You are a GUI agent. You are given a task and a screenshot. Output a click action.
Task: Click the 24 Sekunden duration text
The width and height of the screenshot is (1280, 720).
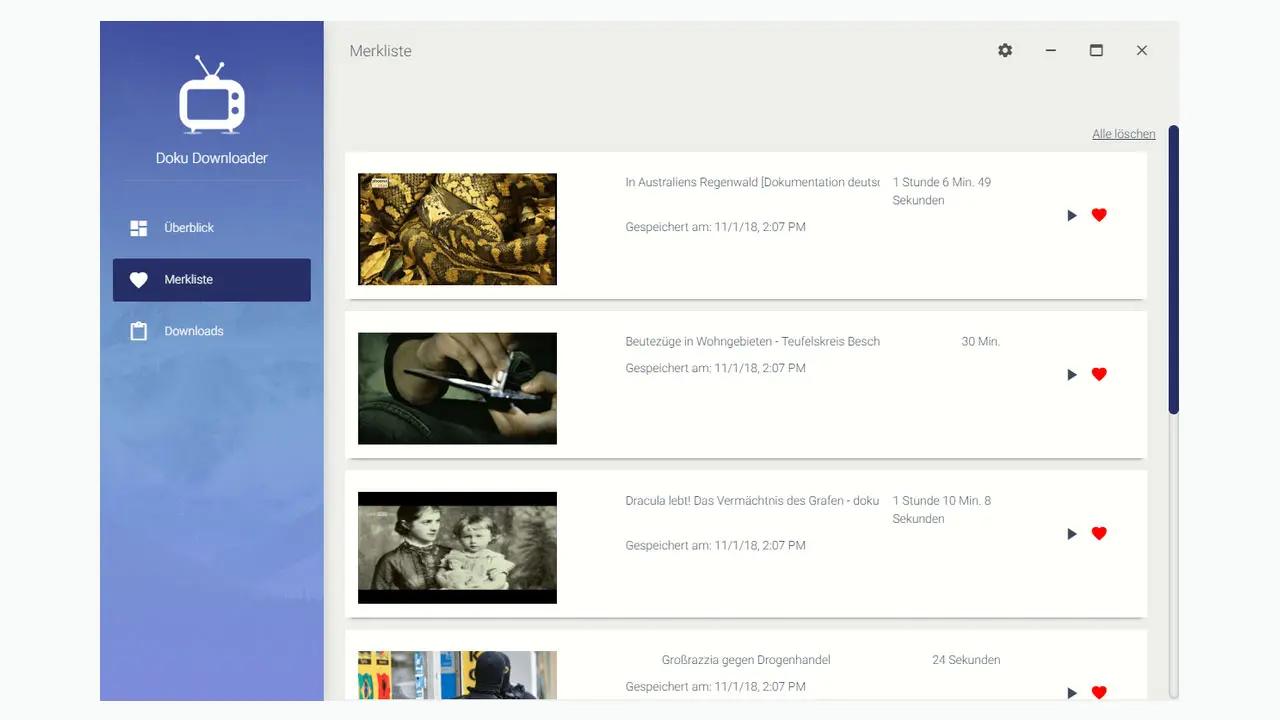point(966,660)
